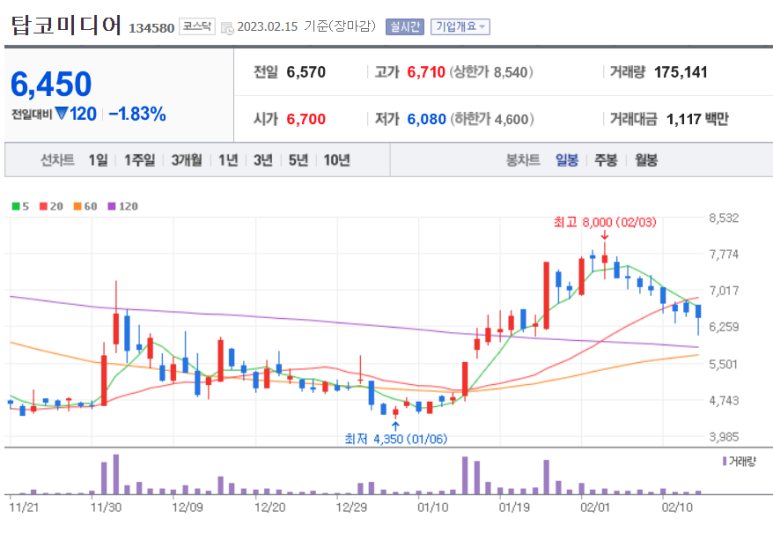The width and height of the screenshot is (773, 533).
Task: Click the purple 거래량 volume legend marker
Action: [x=724, y=462]
